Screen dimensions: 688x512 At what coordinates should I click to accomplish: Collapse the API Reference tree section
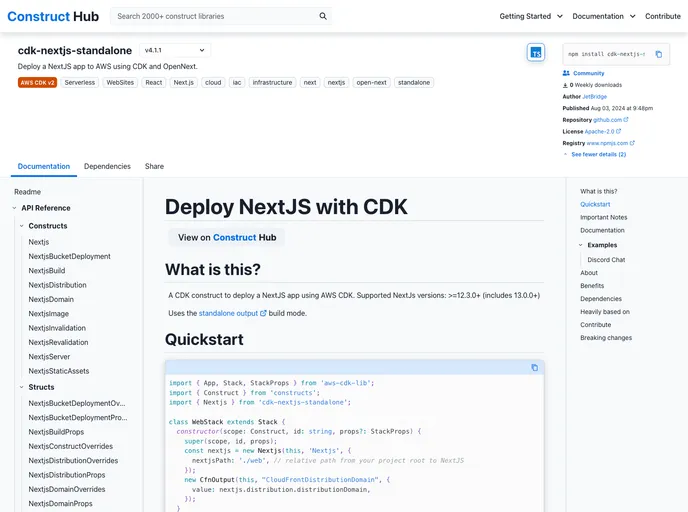14,208
